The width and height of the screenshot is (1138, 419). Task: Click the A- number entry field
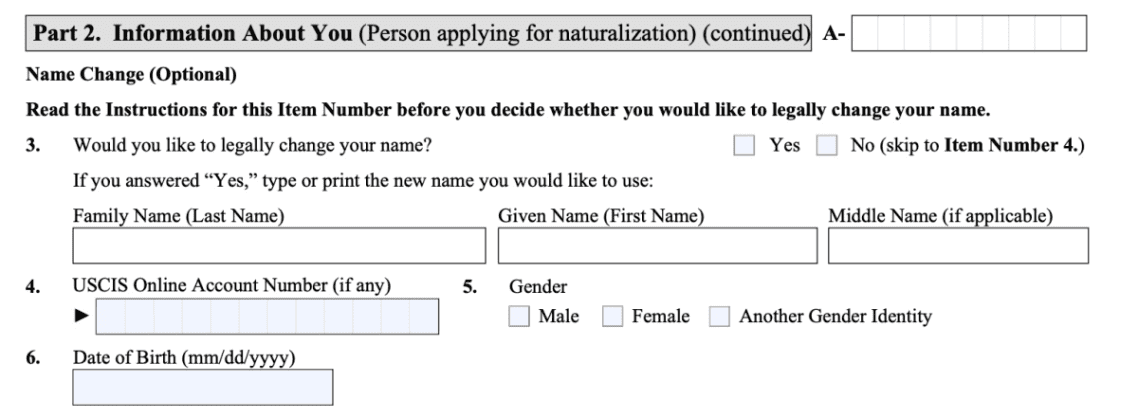tap(969, 33)
